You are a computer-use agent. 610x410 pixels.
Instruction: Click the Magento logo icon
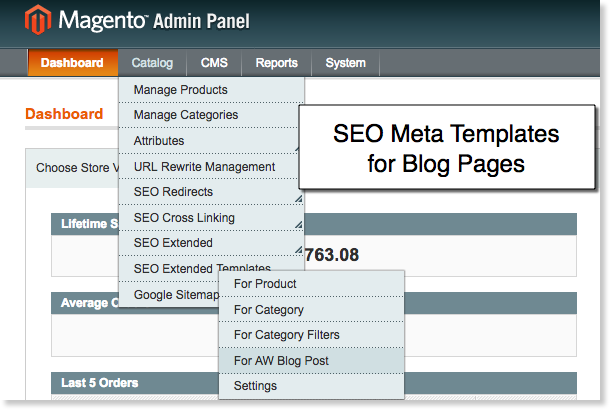pos(38,19)
